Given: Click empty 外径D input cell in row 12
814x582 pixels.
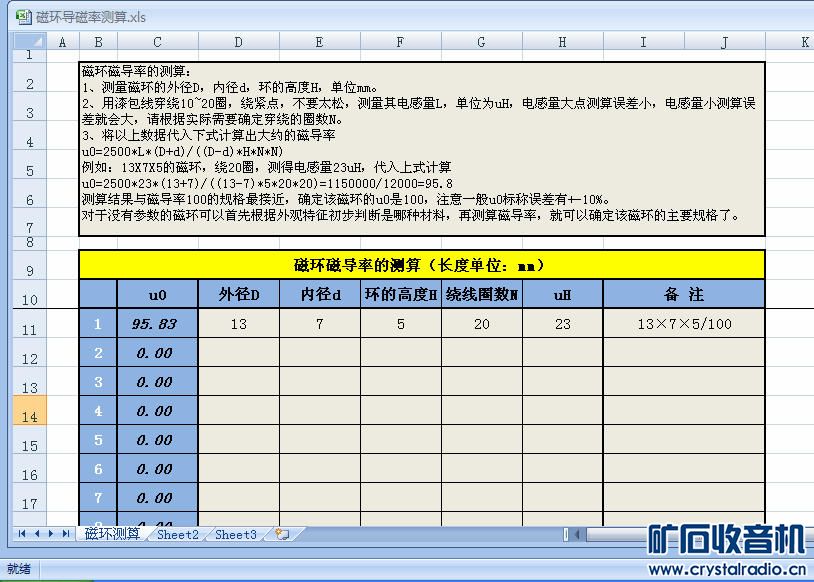Looking at the screenshot, I should click(239, 353).
